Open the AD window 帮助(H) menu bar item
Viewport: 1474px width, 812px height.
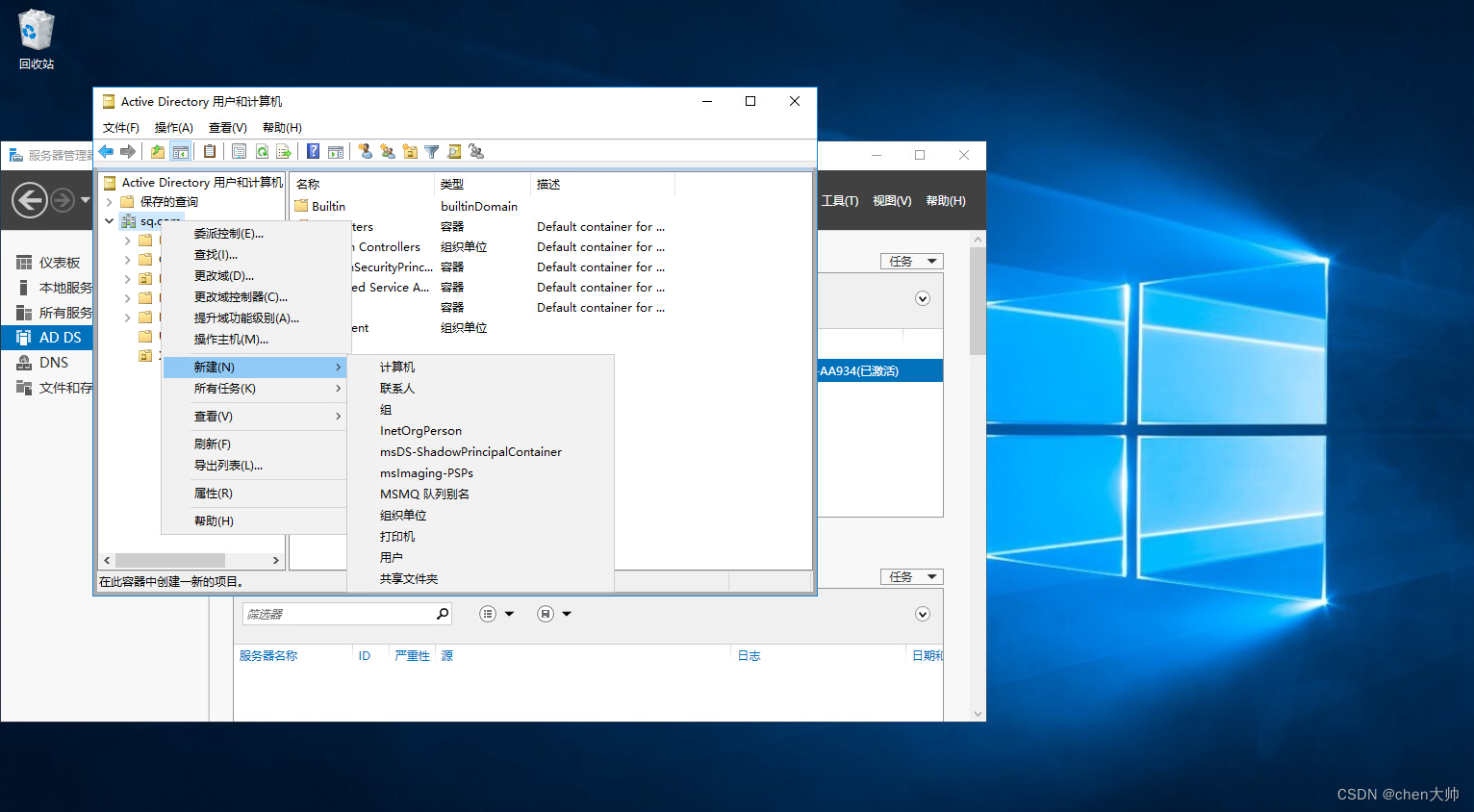tap(282, 128)
